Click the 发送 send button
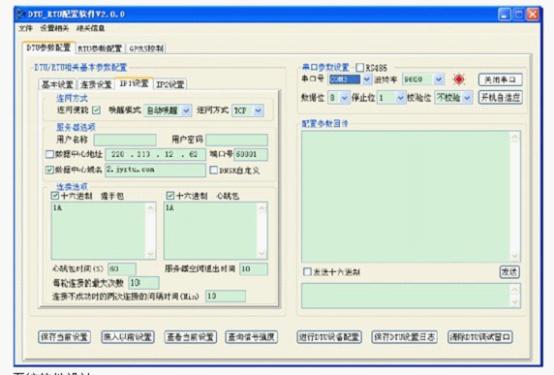The image size is (554, 375). [509, 271]
